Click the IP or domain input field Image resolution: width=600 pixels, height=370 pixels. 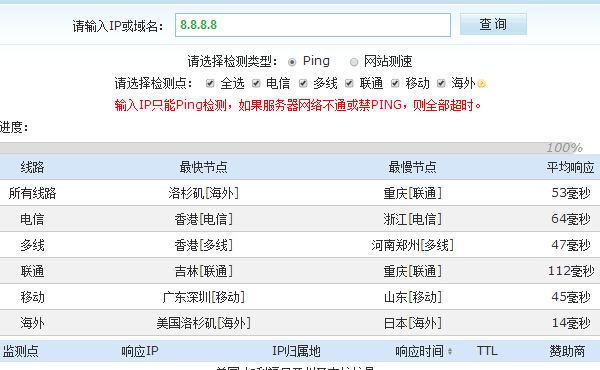coord(313,25)
